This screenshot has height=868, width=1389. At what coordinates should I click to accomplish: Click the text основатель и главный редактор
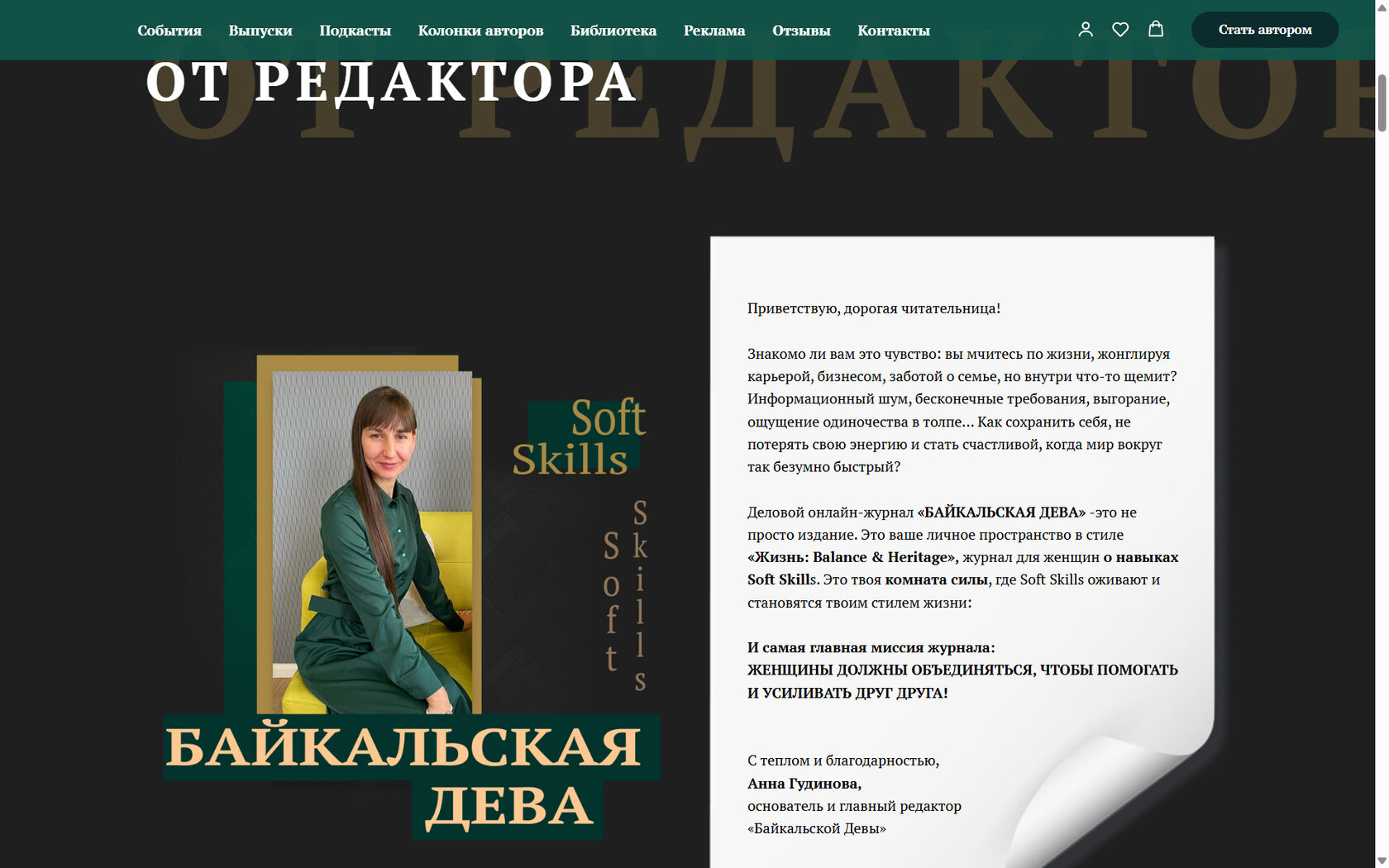pos(854,806)
